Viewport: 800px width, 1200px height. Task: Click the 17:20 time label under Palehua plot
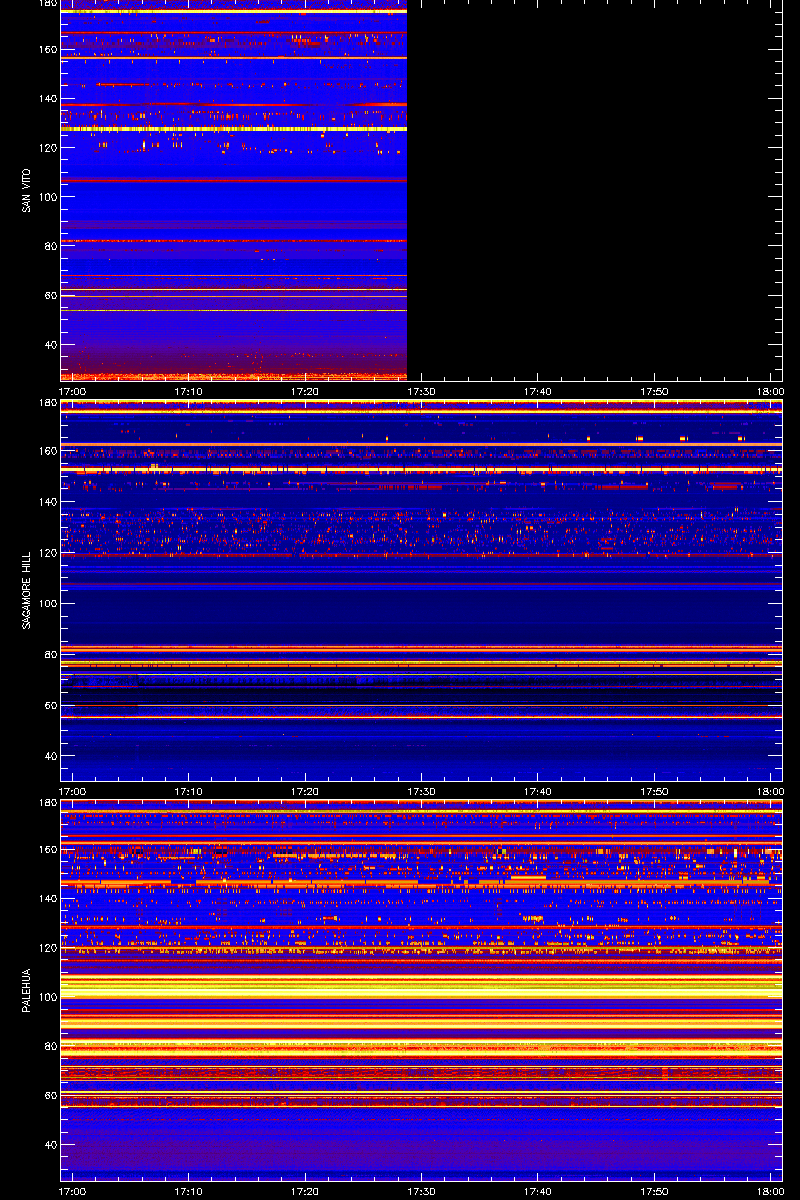point(306,1191)
